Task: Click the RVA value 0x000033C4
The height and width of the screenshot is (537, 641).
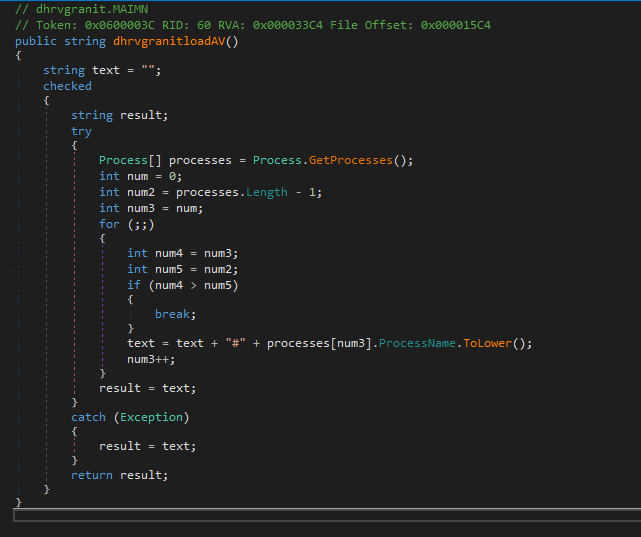Action: click(288, 25)
